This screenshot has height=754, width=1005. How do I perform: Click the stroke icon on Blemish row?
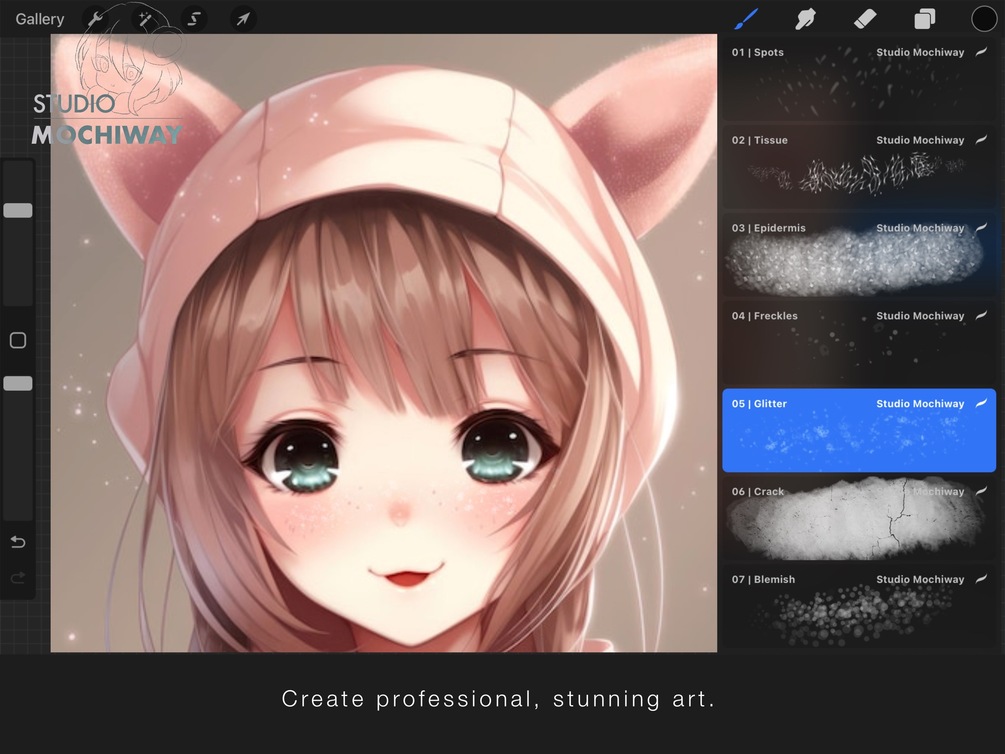[981, 579]
